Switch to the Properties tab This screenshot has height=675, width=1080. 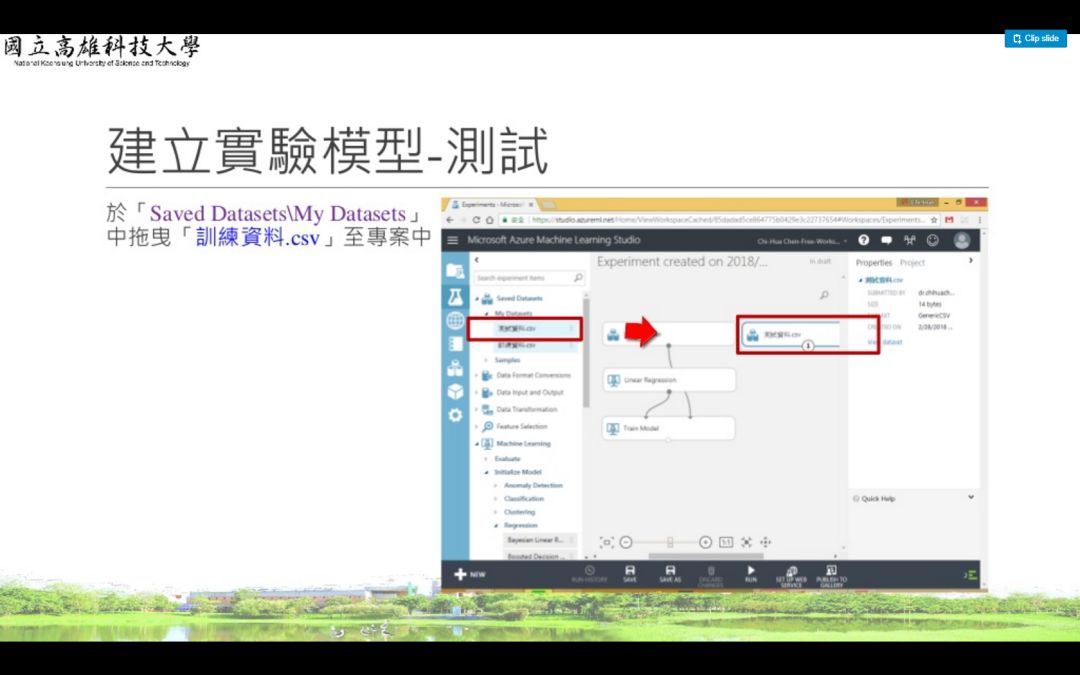[873, 262]
